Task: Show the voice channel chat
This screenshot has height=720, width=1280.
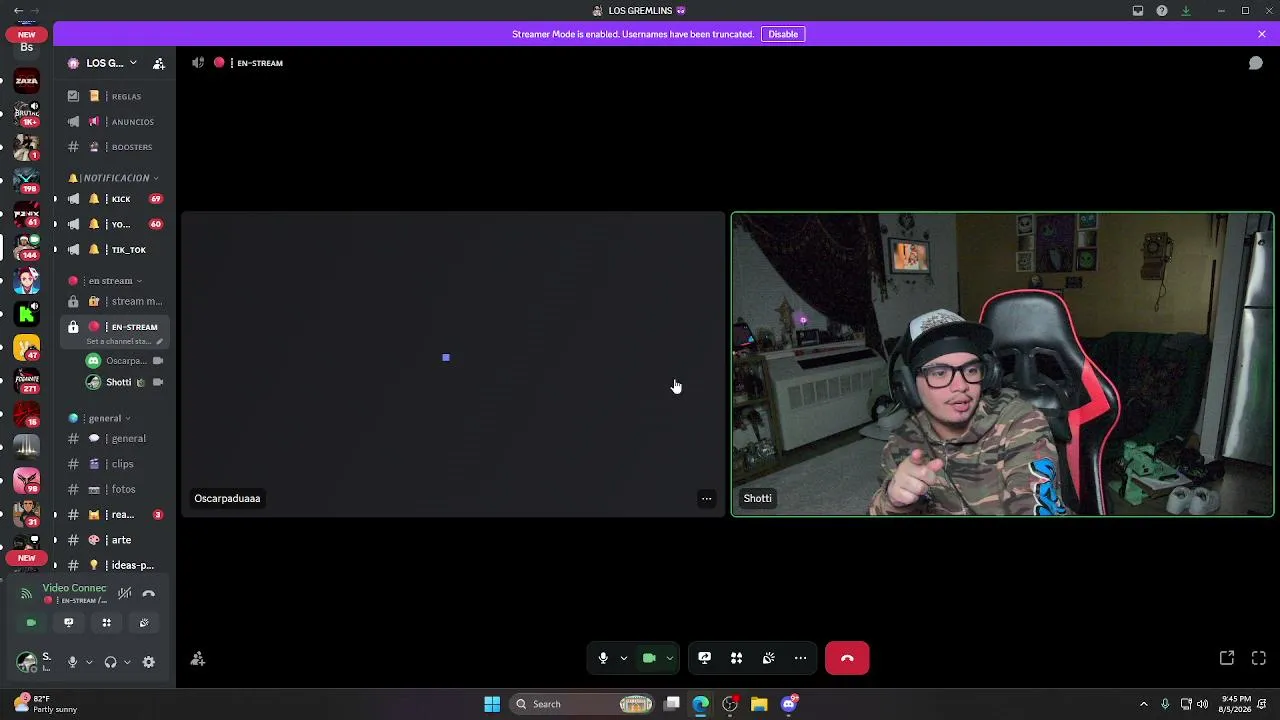Action: click(1256, 63)
